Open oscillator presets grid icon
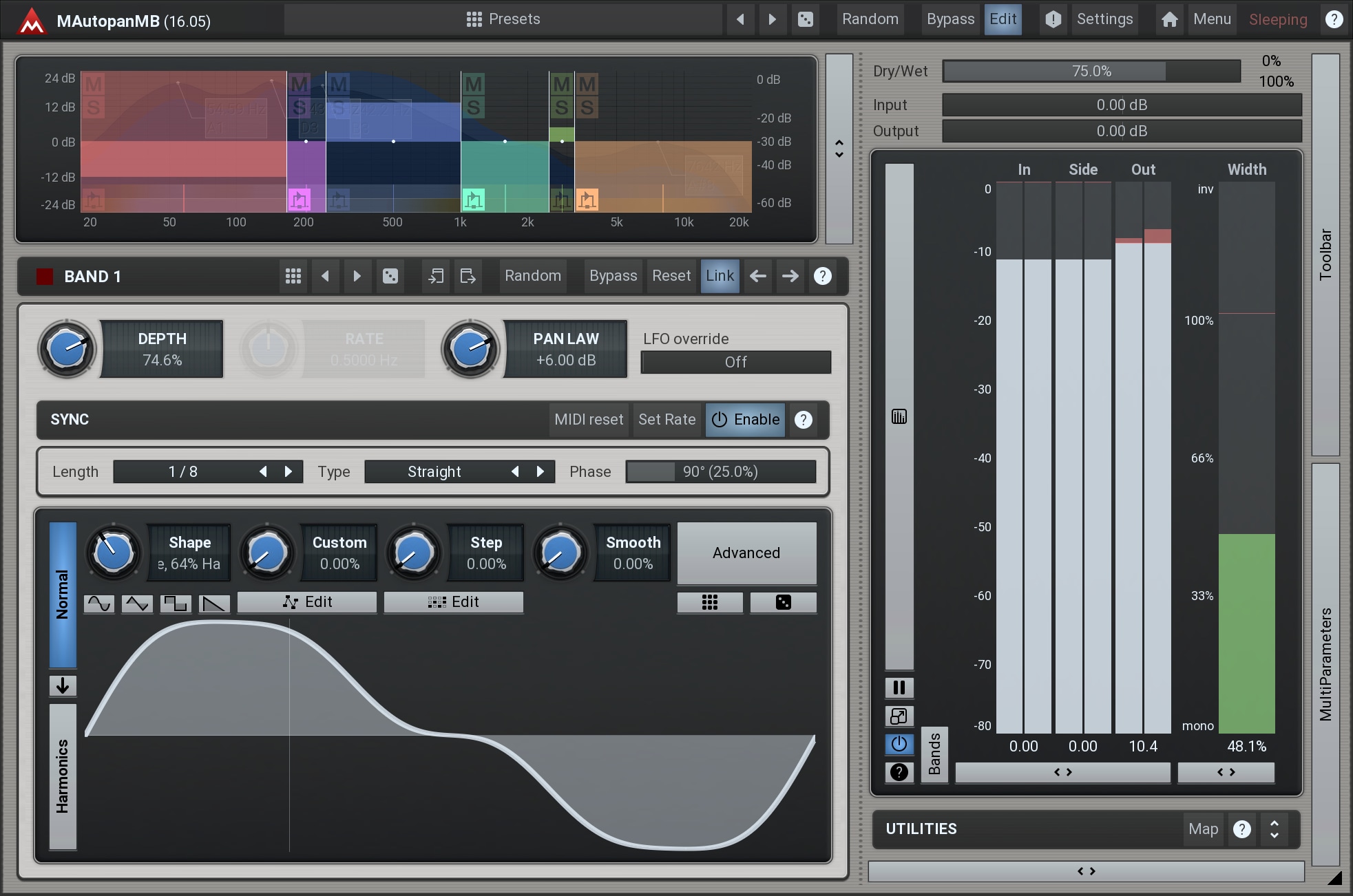Image resolution: width=1353 pixels, height=896 pixels. point(710,602)
